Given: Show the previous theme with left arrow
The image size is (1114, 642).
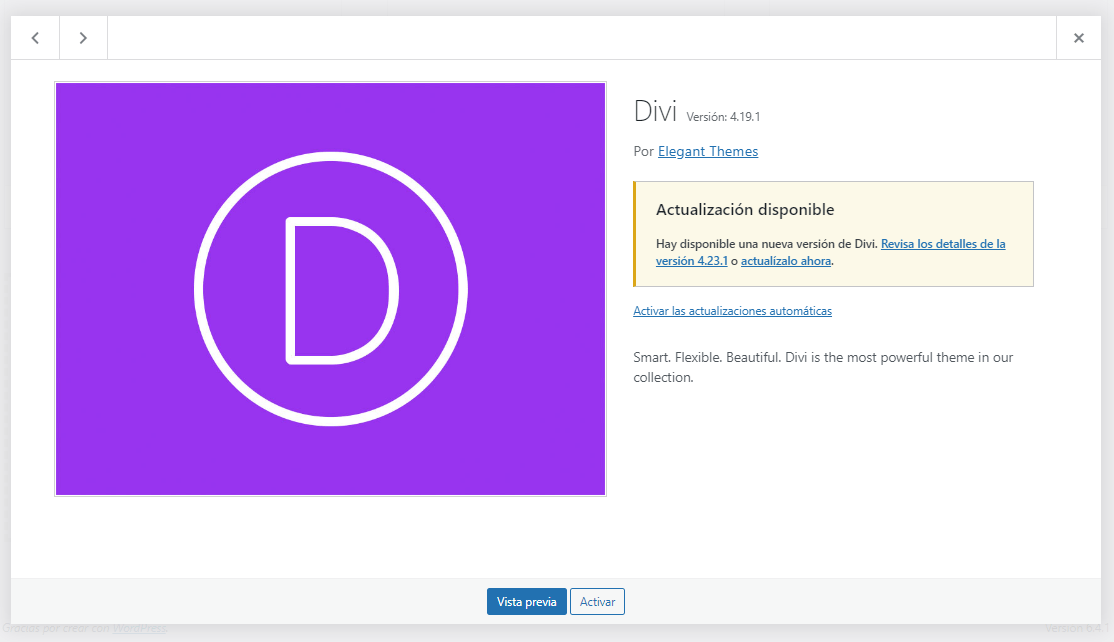Looking at the screenshot, I should [x=35, y=38].
